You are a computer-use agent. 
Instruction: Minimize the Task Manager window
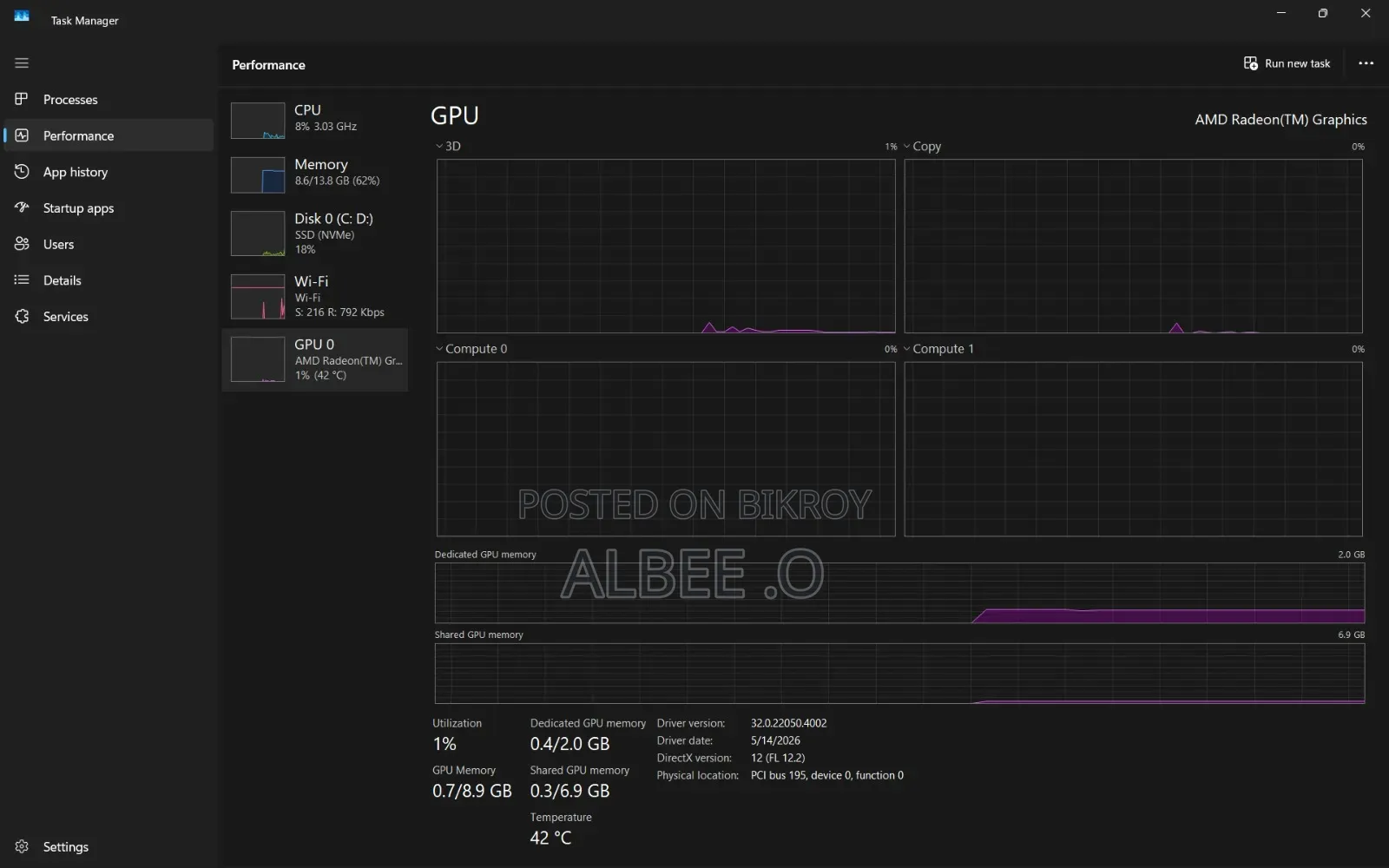(1281, 13)
